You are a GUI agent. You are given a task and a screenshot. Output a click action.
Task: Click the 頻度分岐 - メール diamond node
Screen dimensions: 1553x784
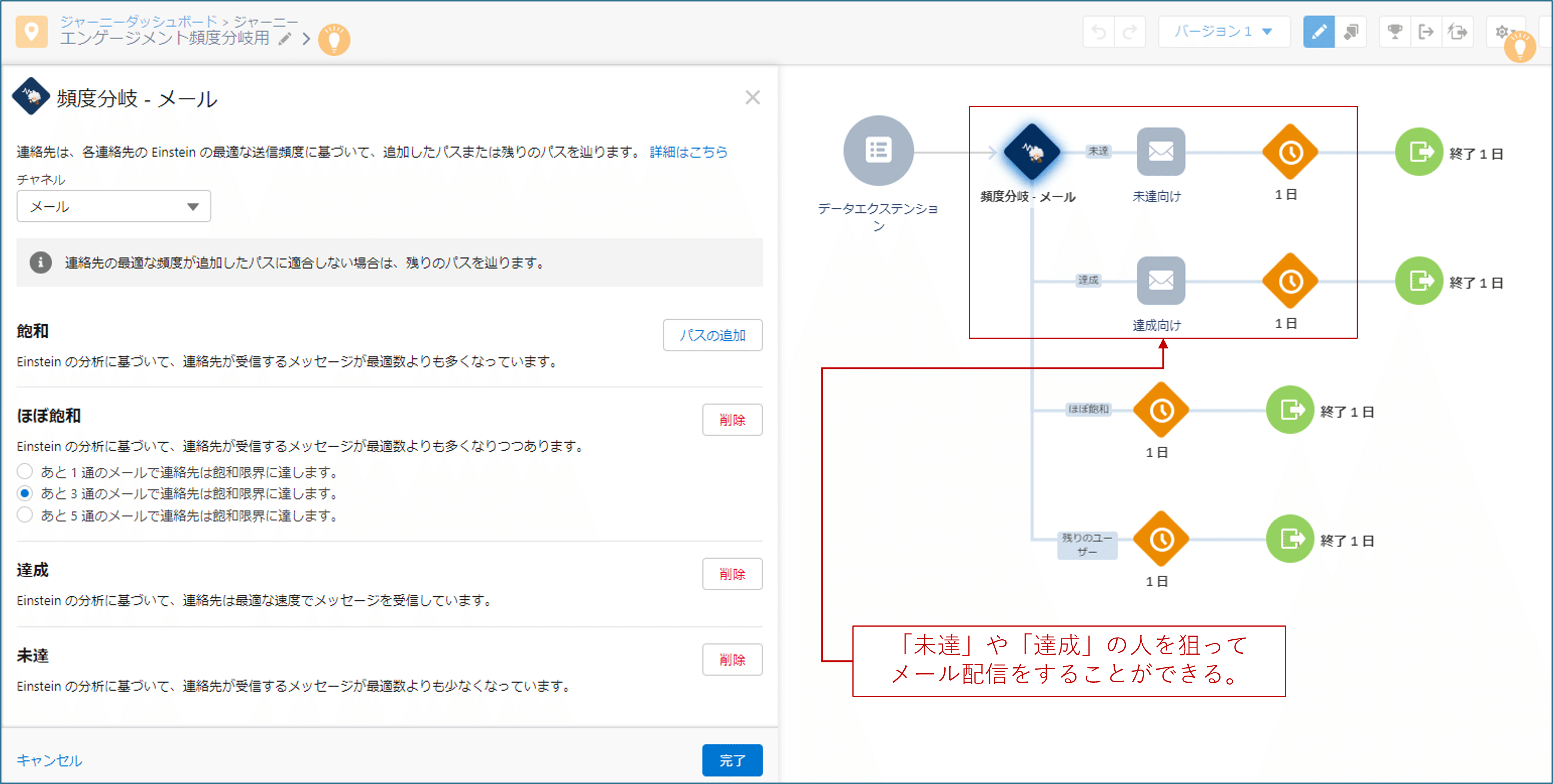[1032, 152]
